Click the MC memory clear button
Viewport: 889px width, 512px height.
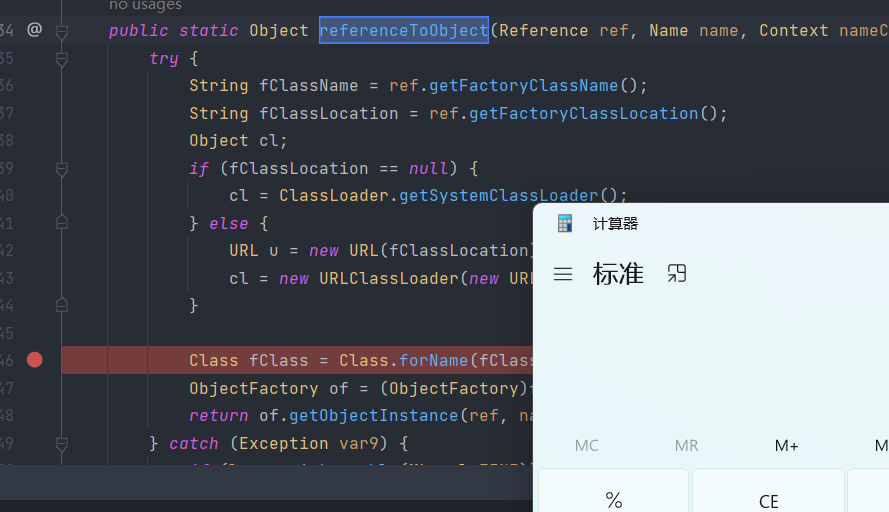point(587,446)
